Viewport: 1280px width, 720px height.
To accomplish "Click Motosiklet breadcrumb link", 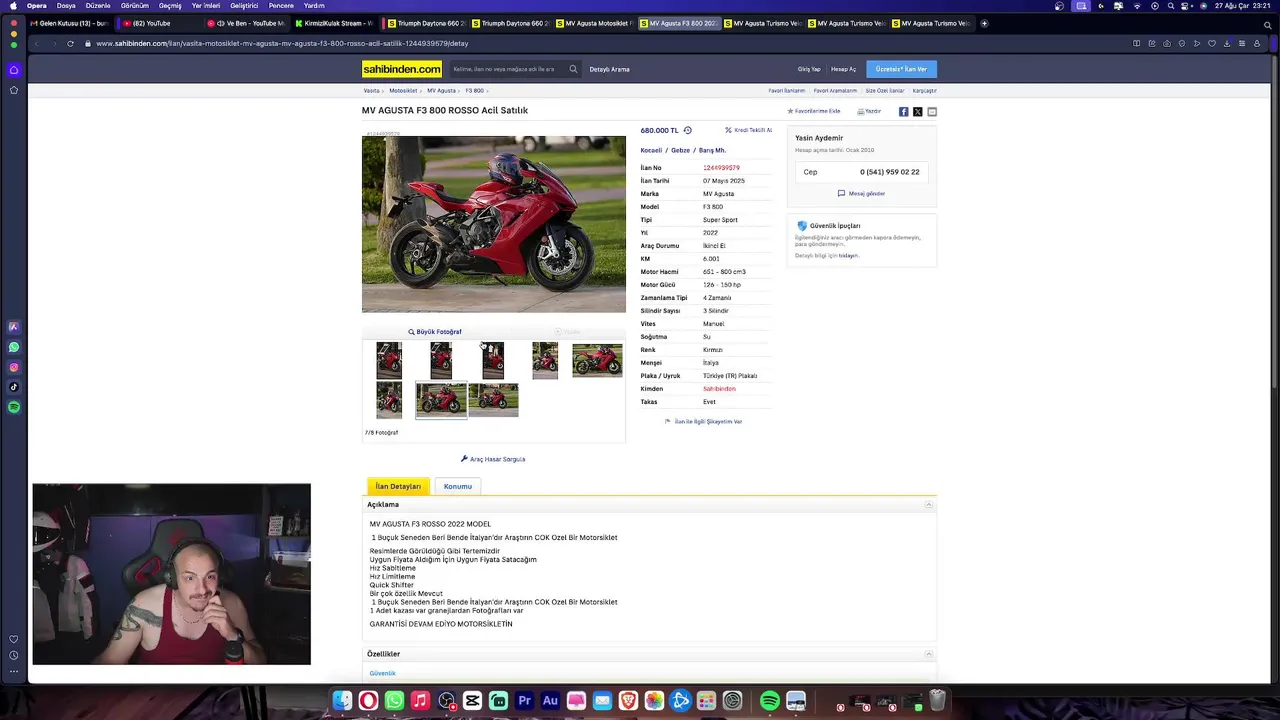I will click(x=403, y=91).
